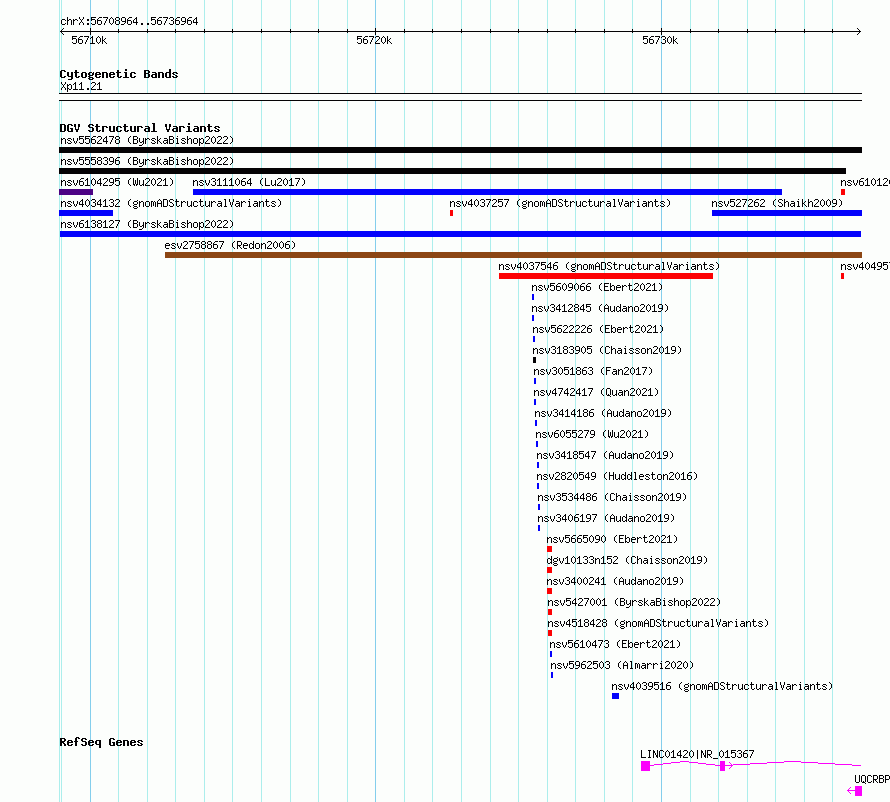The width and height of the screenshot is (890, 802).
Task: Click the red dgv10133n152 marker
Action: point(549,570)
